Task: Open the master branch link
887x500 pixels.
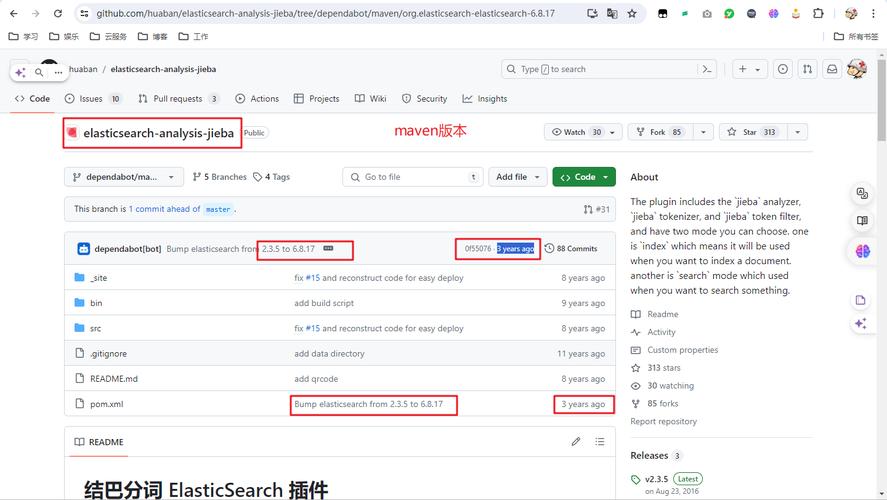Action: coord(218,209)
